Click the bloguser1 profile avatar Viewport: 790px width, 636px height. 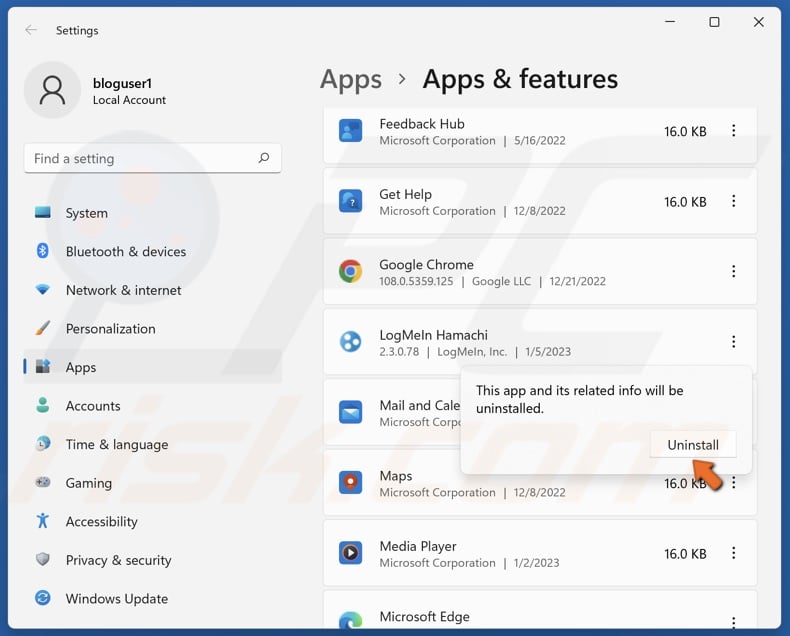(52, 90)
